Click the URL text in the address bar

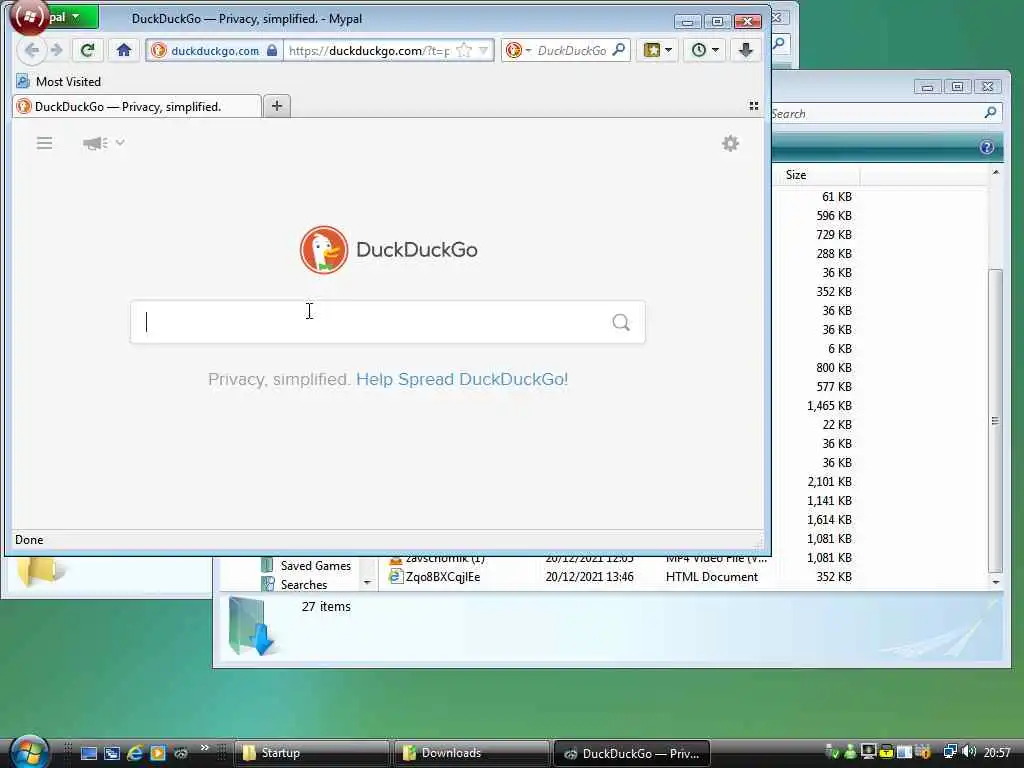(x=368, y=50)
